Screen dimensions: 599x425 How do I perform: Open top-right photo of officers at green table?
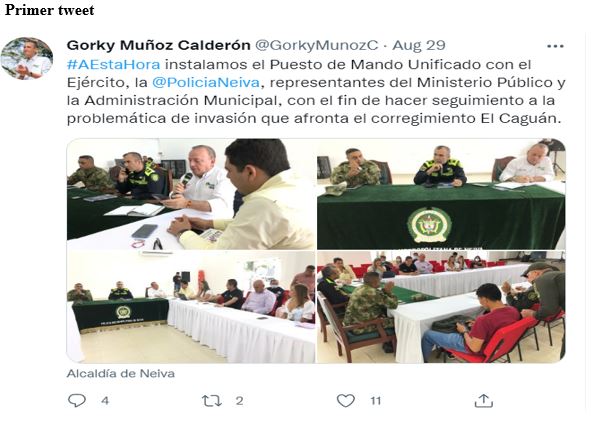pyautogui.click(x=441, y=194)
